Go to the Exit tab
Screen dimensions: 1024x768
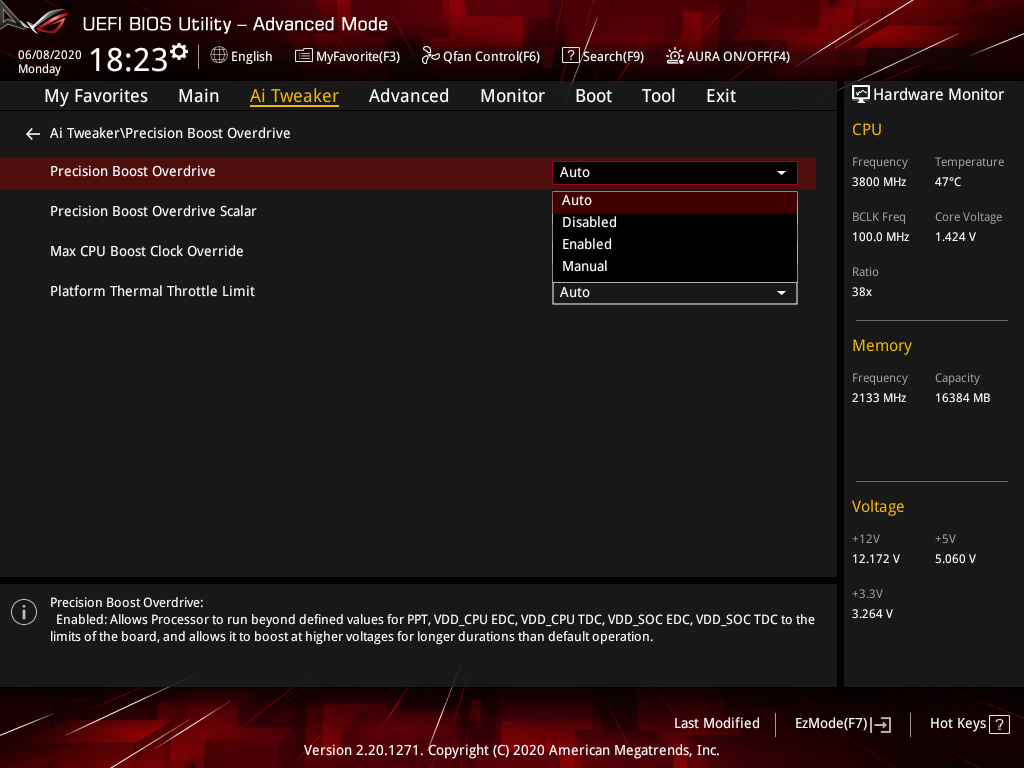[x=721, y=96]
